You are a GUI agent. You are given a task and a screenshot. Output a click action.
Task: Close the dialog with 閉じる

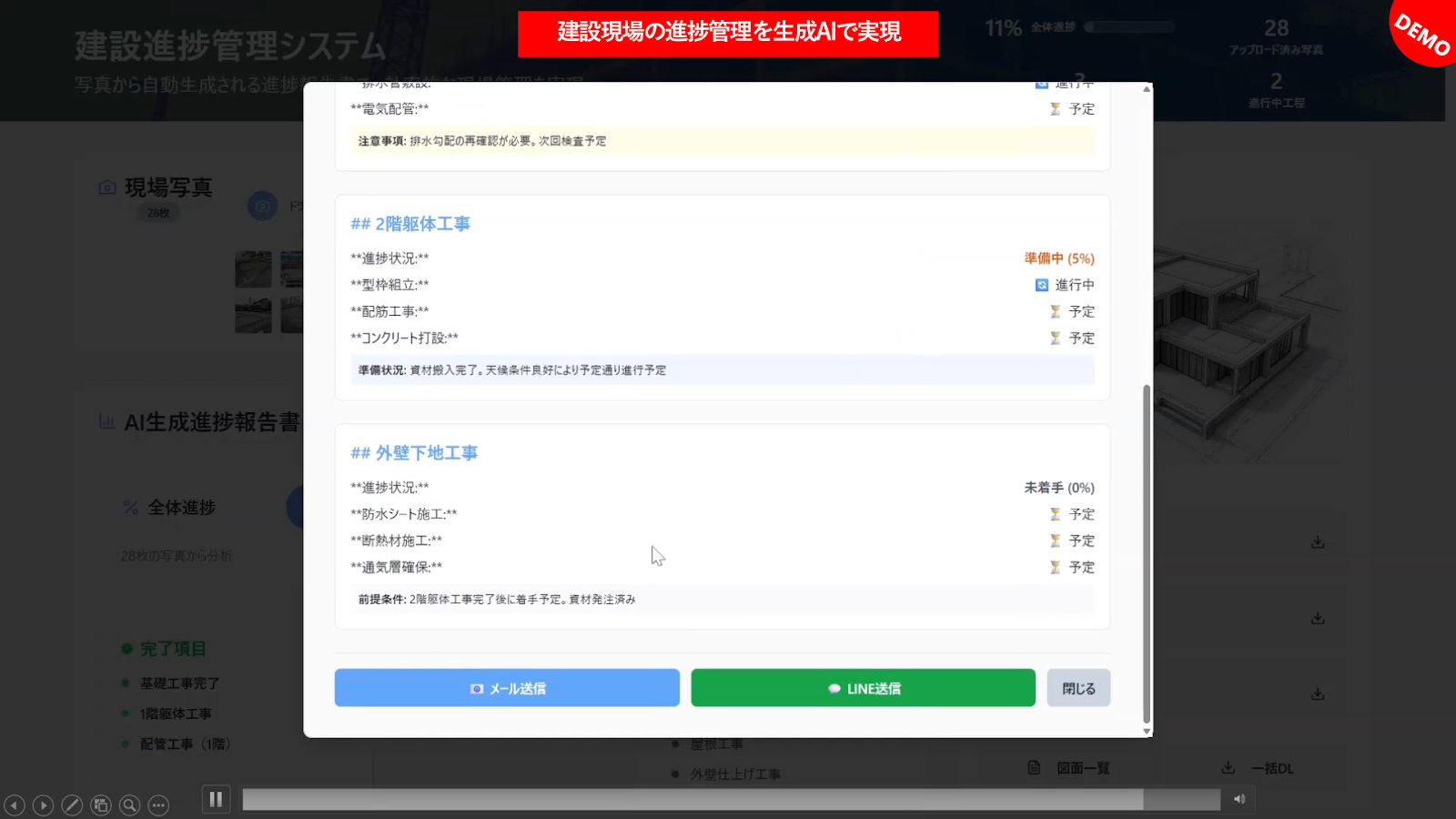tap(1078, 688)
